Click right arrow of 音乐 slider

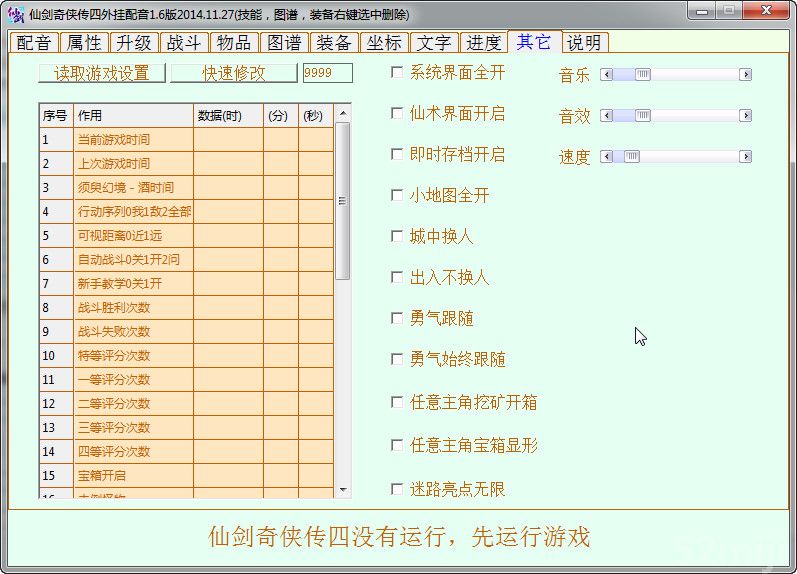click(x=745, y=74)
